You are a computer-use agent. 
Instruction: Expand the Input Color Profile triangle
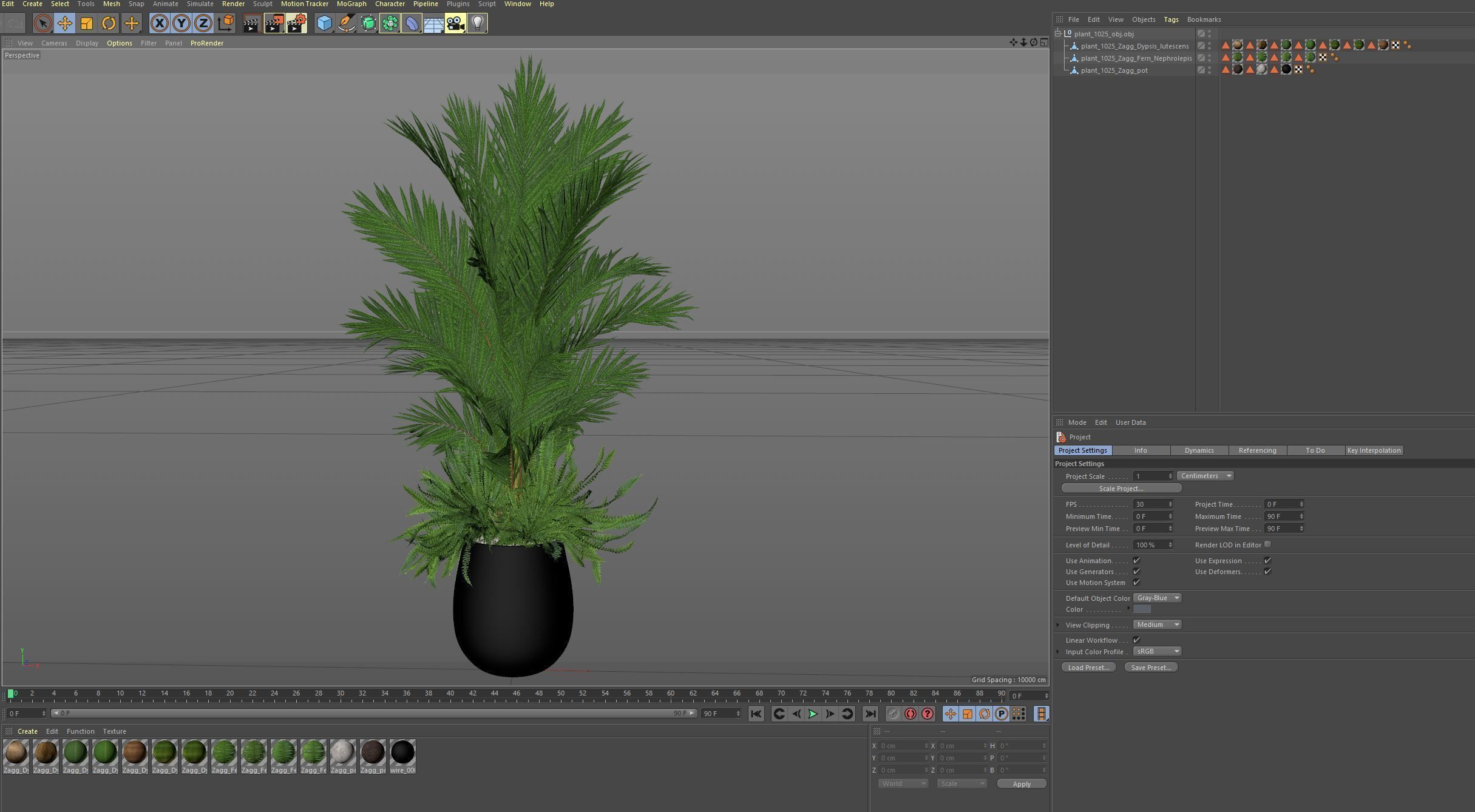(x=1058, y=651)
